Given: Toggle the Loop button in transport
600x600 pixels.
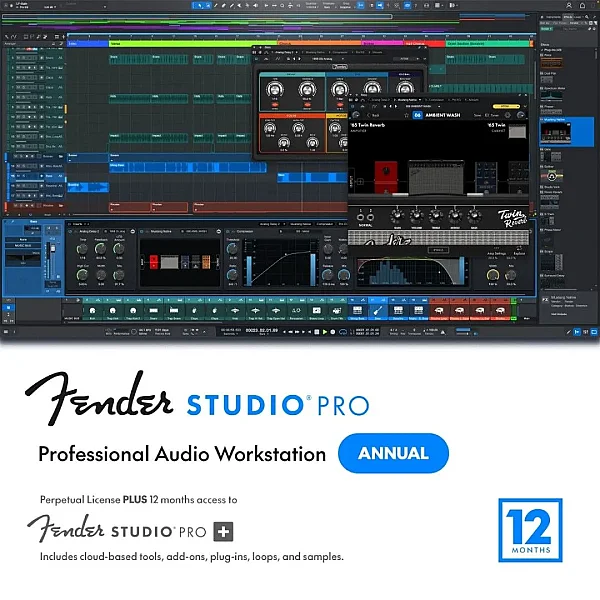Looking at the screenshot, I should (343, 332).
